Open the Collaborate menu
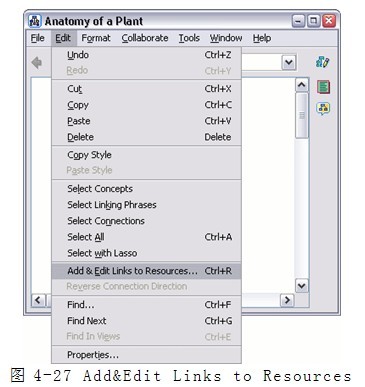Screen dimensions: 365x387 145,38
